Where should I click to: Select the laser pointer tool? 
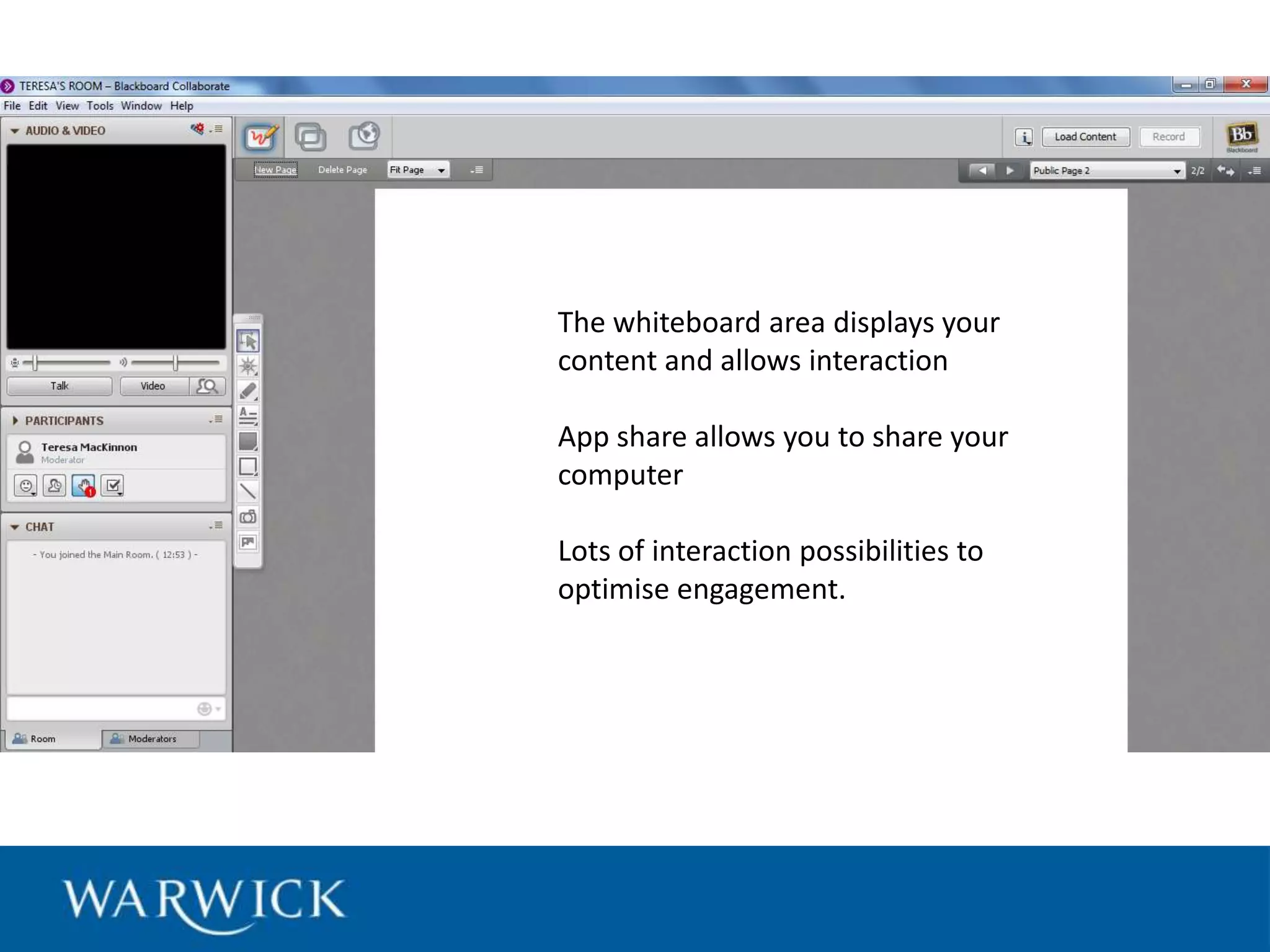(248, 366)
